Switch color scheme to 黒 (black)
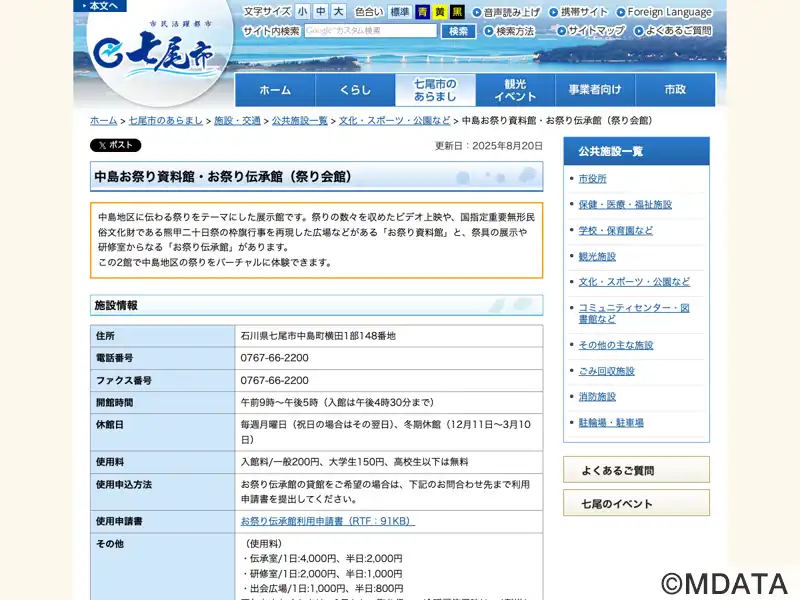 click(457, 12)
